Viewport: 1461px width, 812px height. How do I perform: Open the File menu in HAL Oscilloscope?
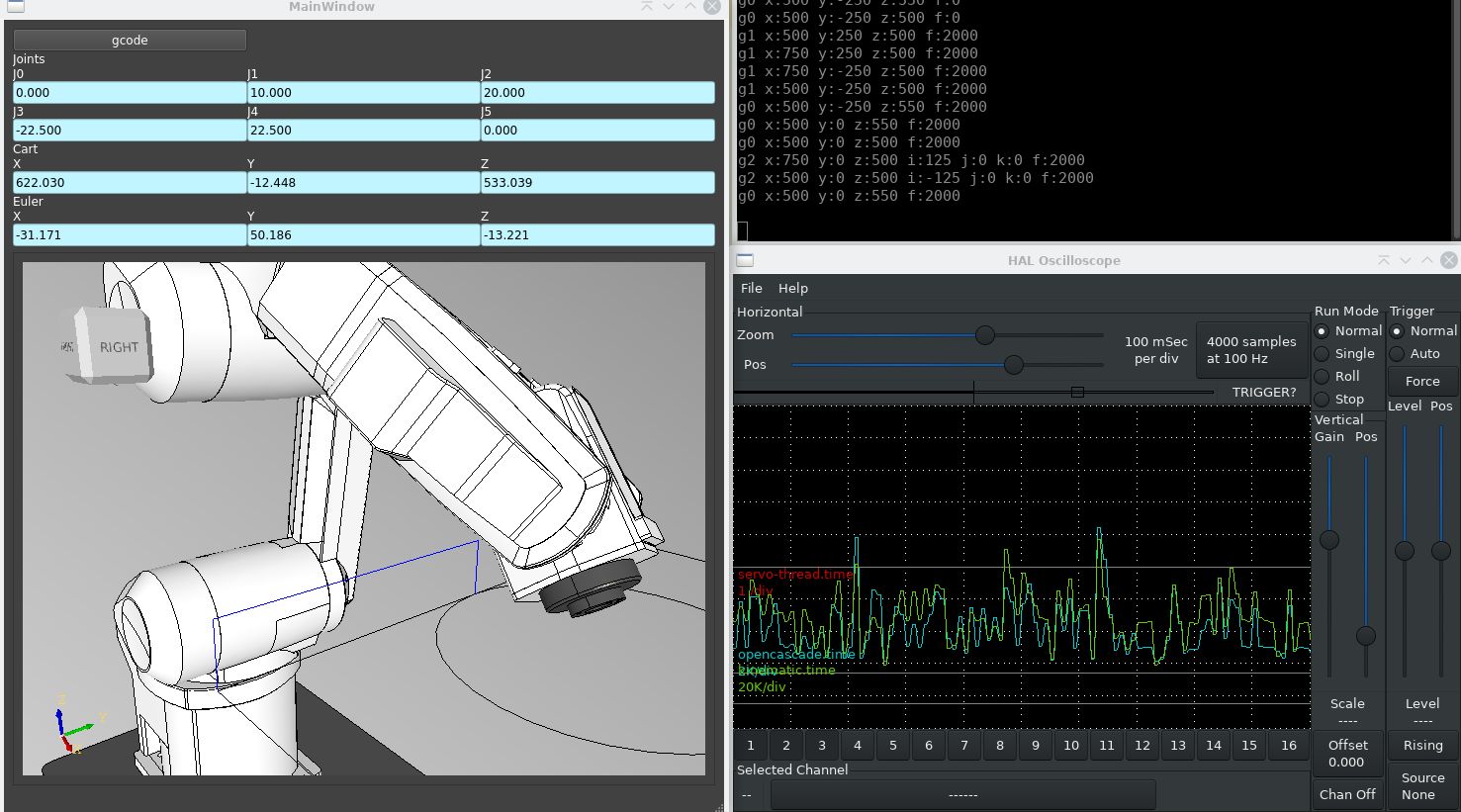pyautogui.click(x=752, y=288)
